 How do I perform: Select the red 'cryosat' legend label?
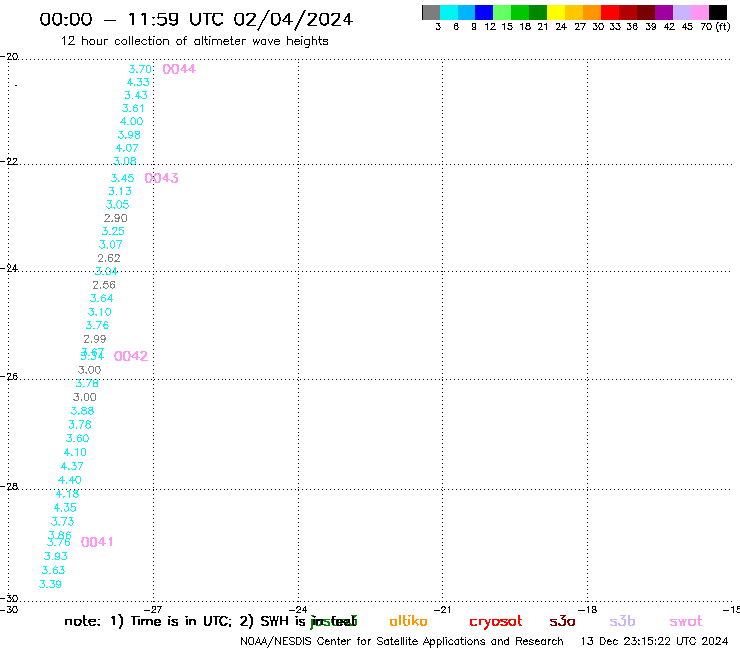coord(496,621)
